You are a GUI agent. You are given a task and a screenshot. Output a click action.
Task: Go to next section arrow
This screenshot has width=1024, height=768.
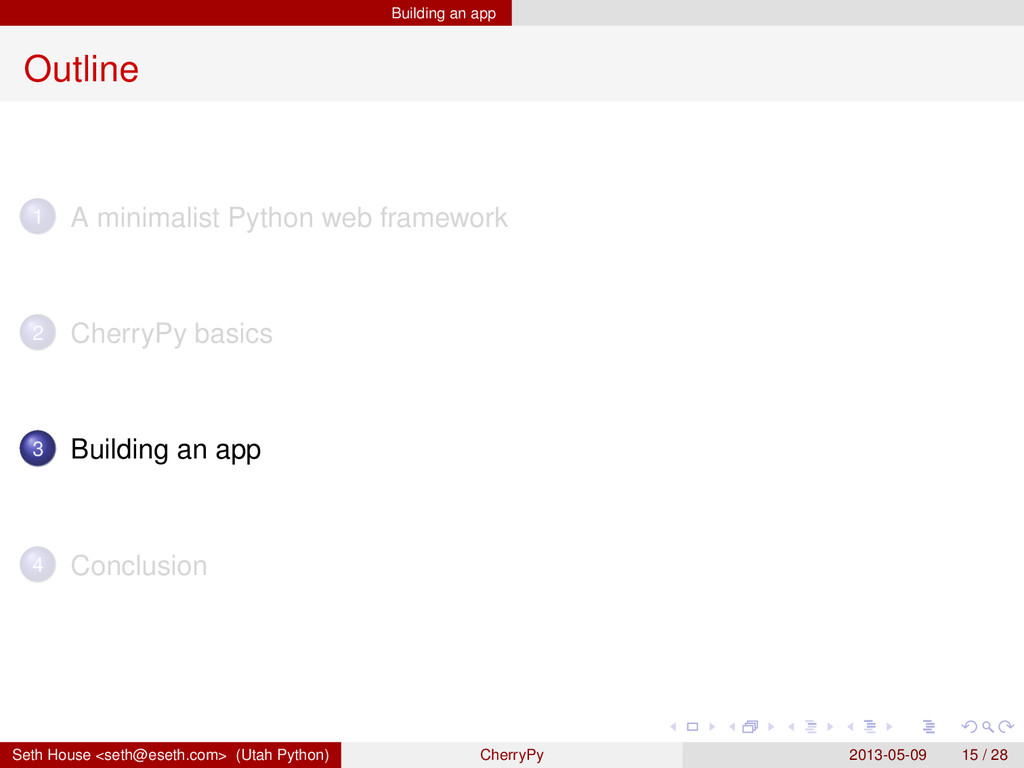[889, 727]
